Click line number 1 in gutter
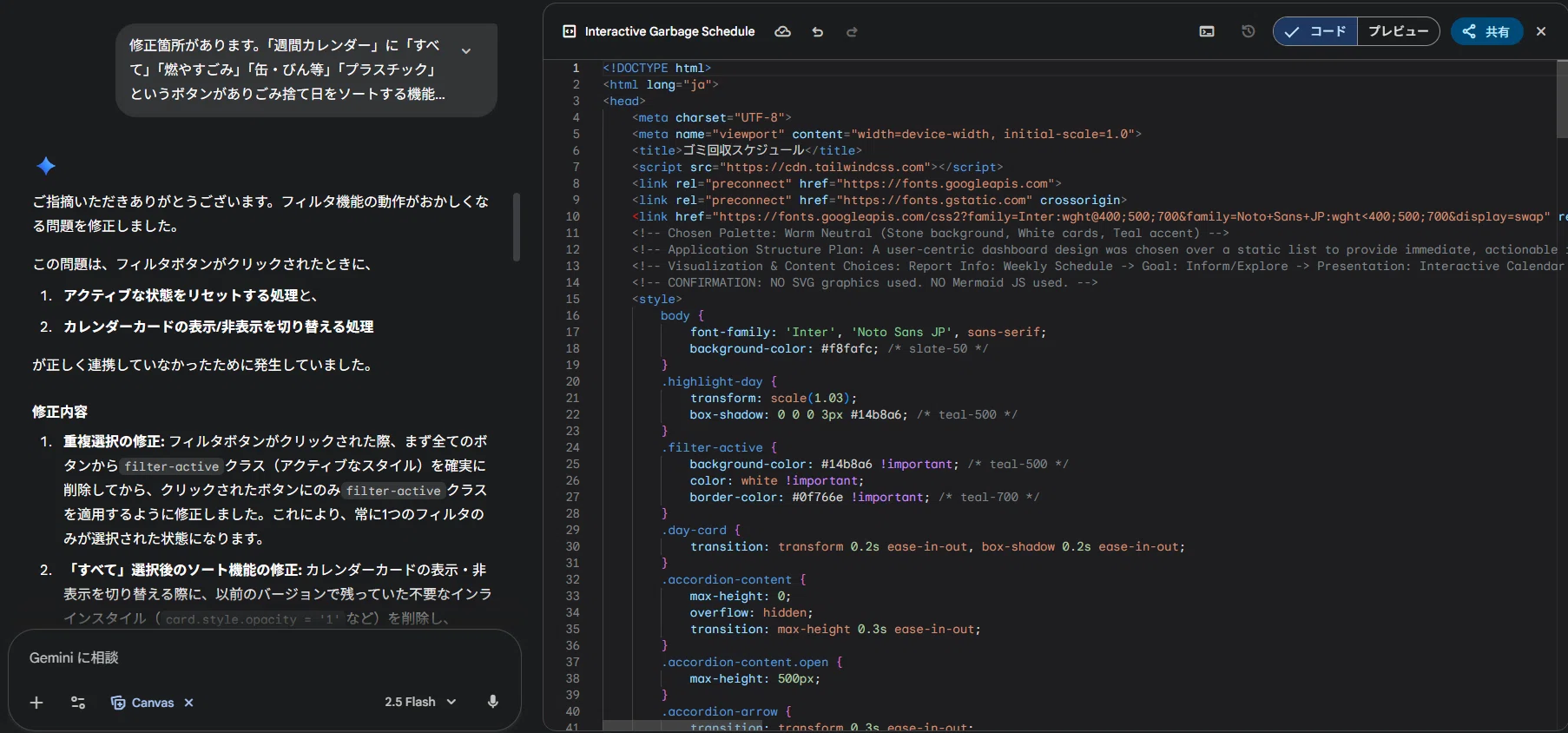The image size is (1568, 733). tap(575, 68)
